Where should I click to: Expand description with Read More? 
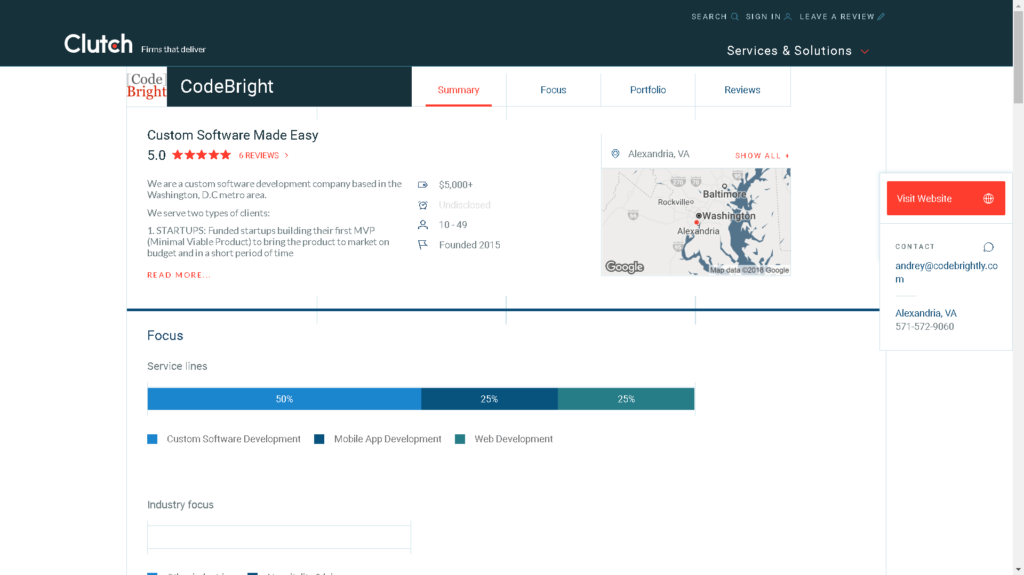[x=179, y=275]
